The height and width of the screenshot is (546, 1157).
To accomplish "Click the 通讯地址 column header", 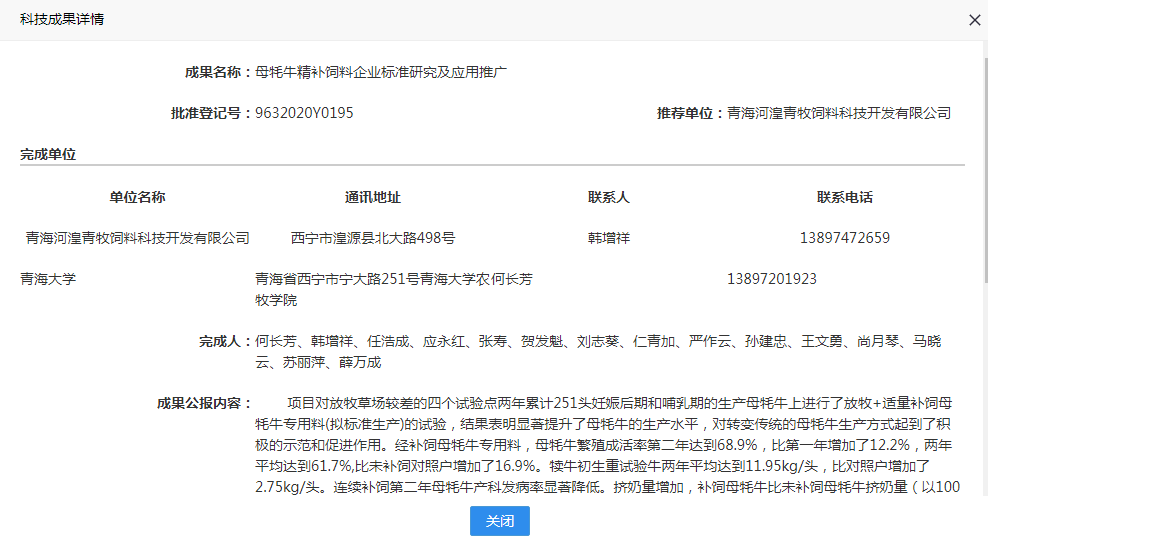I will 373,197.
